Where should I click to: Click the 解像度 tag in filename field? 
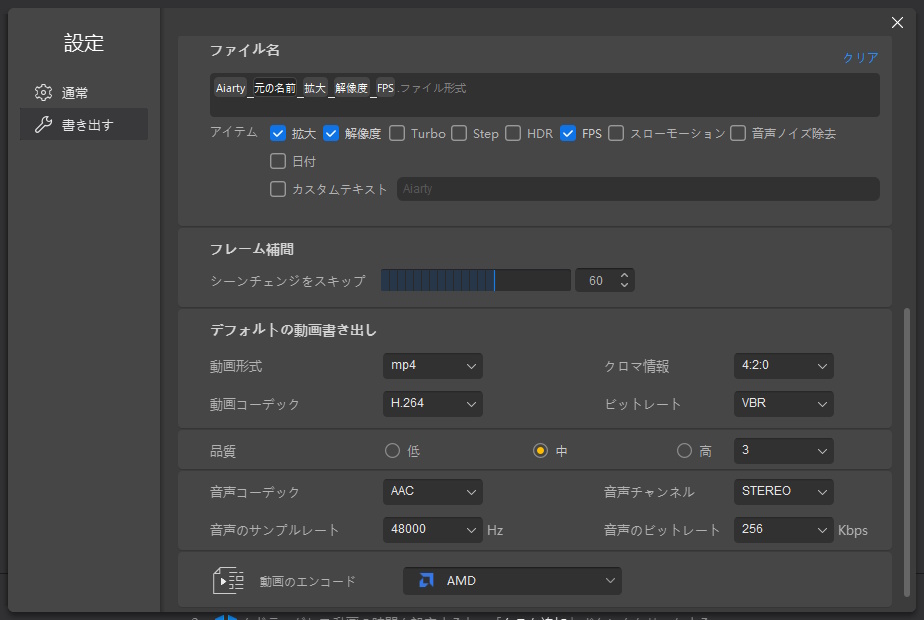pyautogui.click(x=351, y=88)
